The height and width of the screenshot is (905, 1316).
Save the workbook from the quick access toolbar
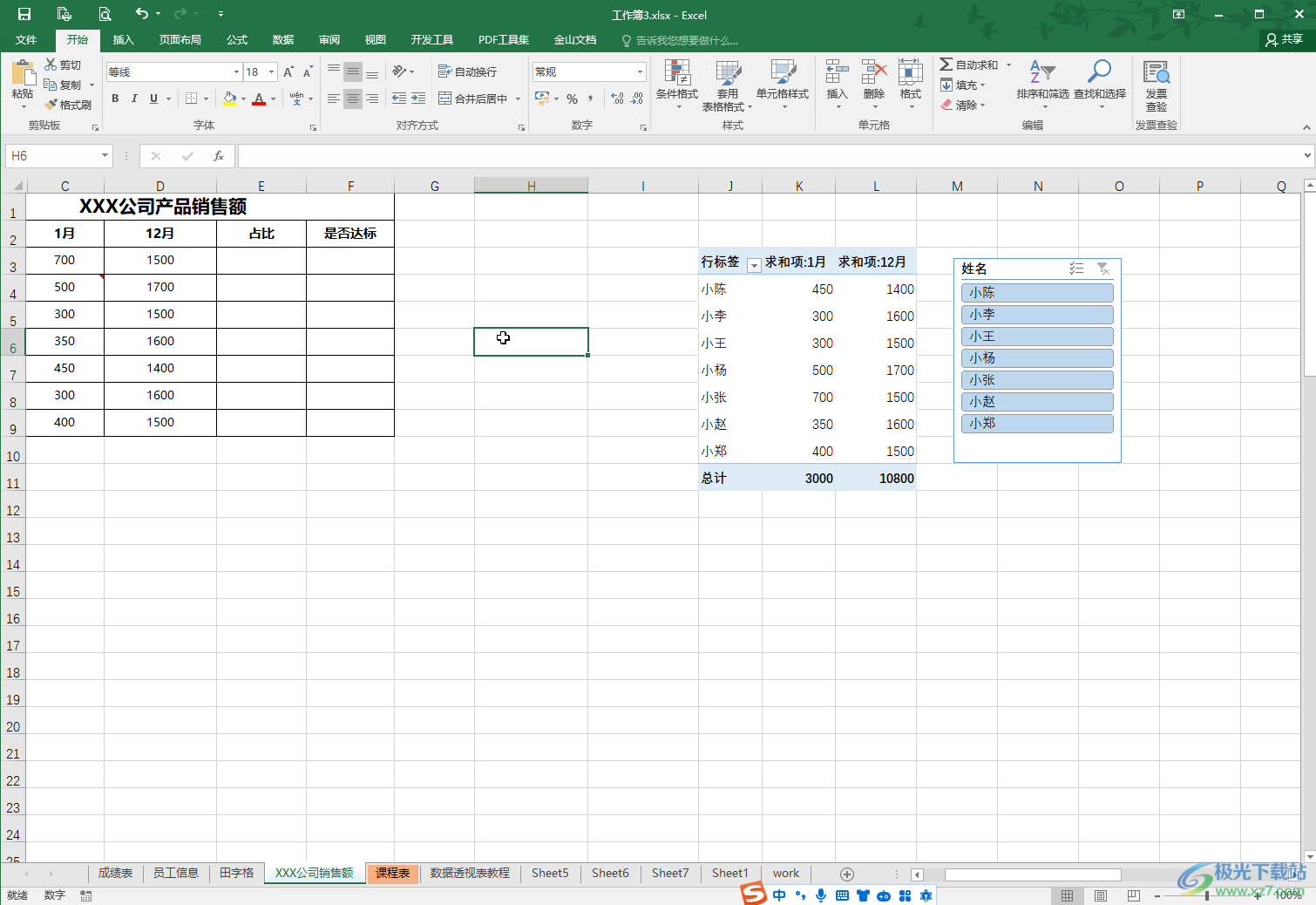tap(24, 14)
